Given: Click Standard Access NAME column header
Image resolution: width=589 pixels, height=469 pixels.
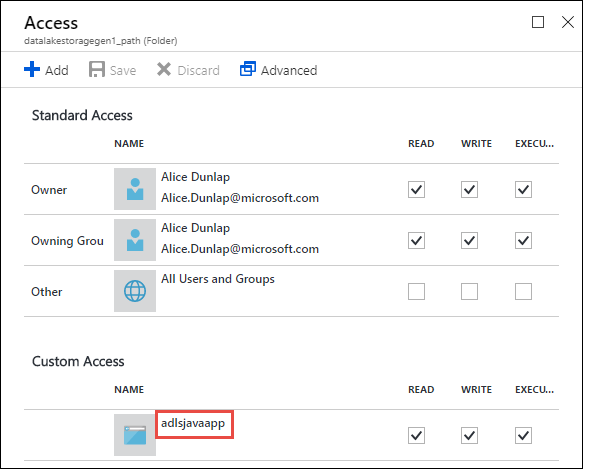Looking at the screenshot, I should click(x=129, y=144).
